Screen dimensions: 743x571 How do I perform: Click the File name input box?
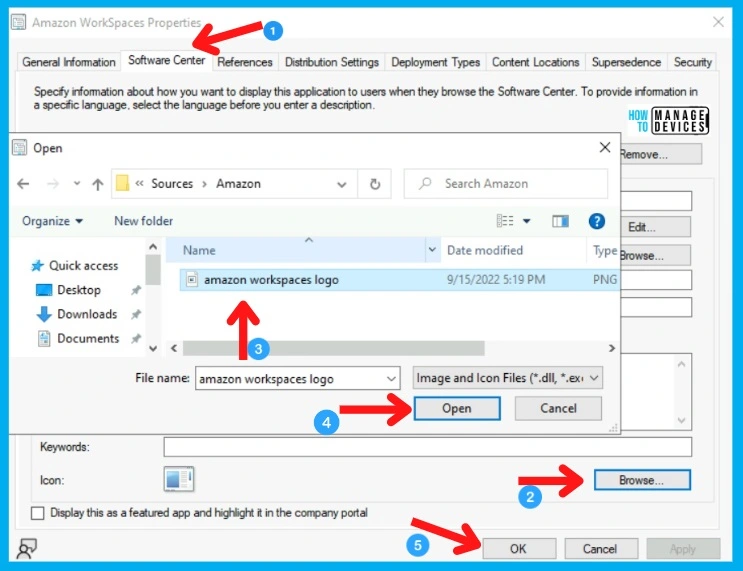[290, 379]
